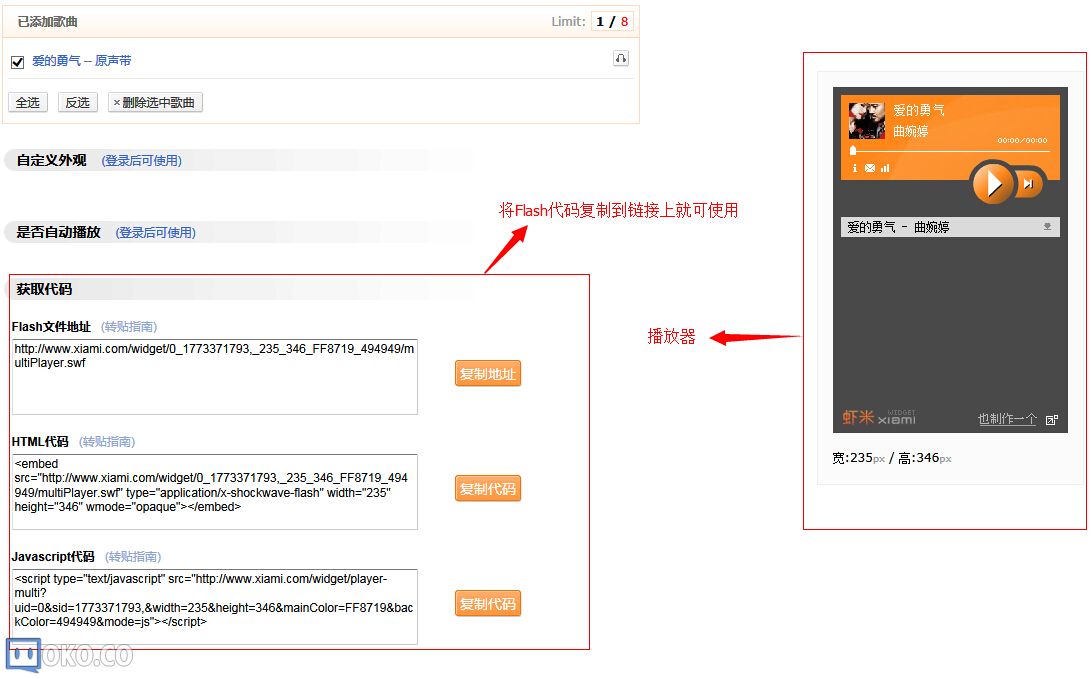Click inside the HTML embed code text box
This screenshot has width=1091, height=679.
(x=215, y=492)
